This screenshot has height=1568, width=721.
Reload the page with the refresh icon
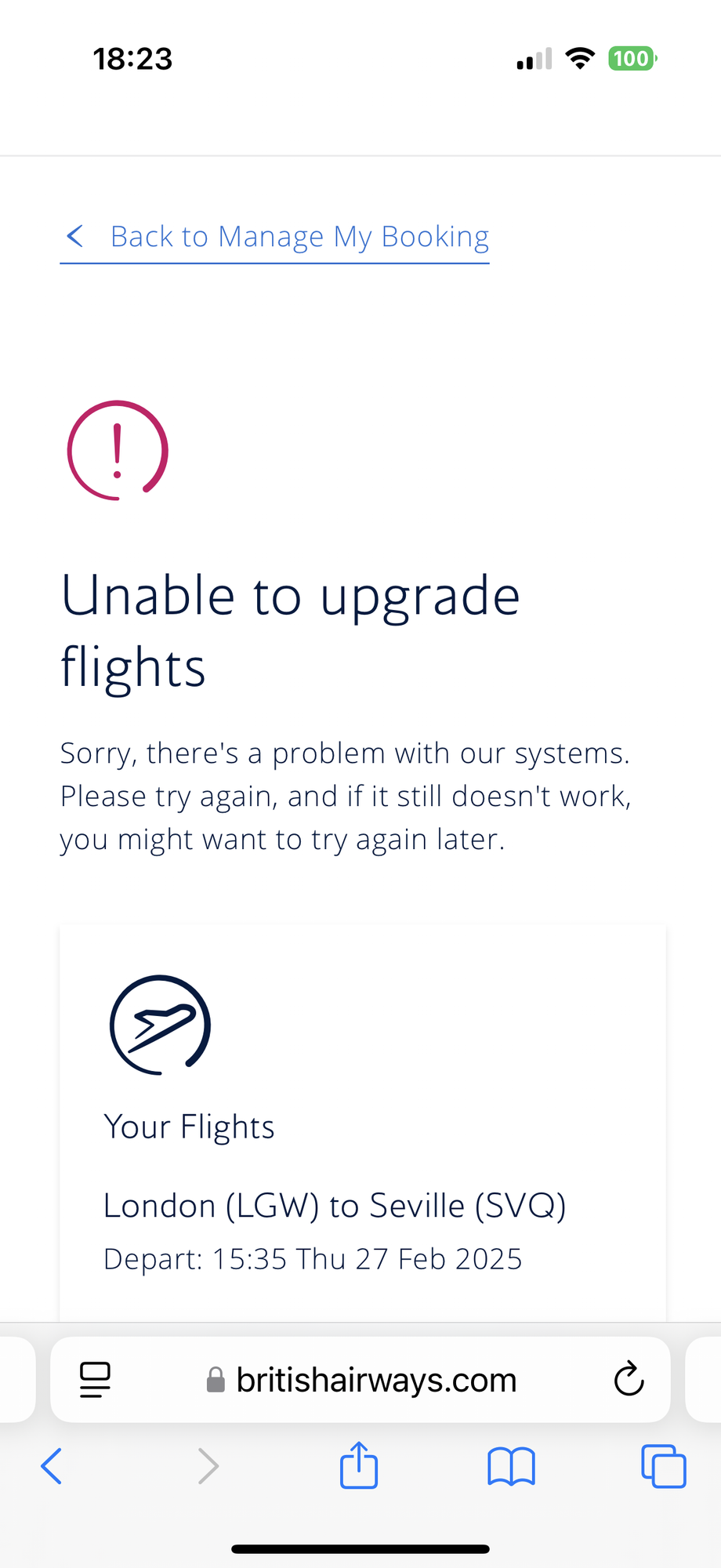tap(629, 1380)
